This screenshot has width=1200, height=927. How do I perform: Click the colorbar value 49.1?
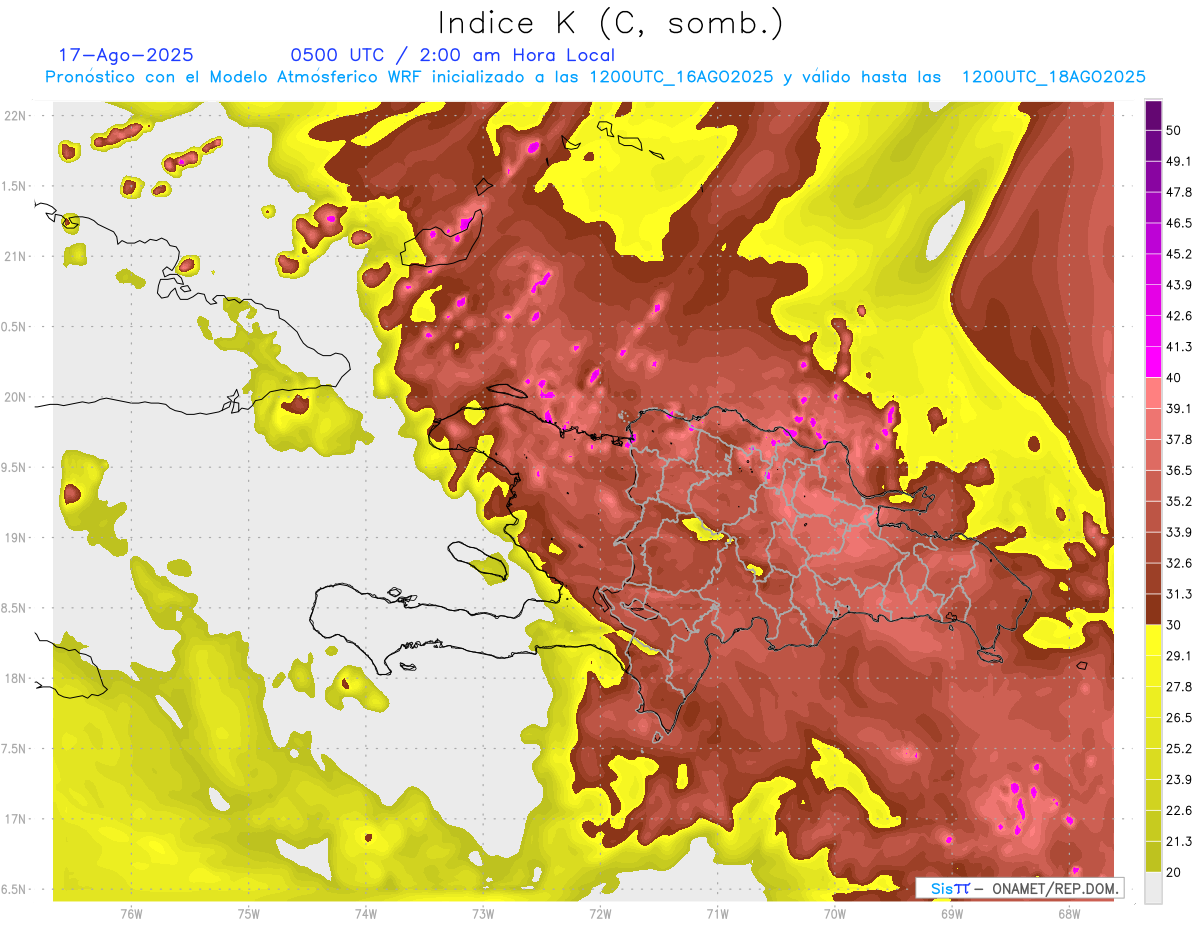coord(1179,161)
